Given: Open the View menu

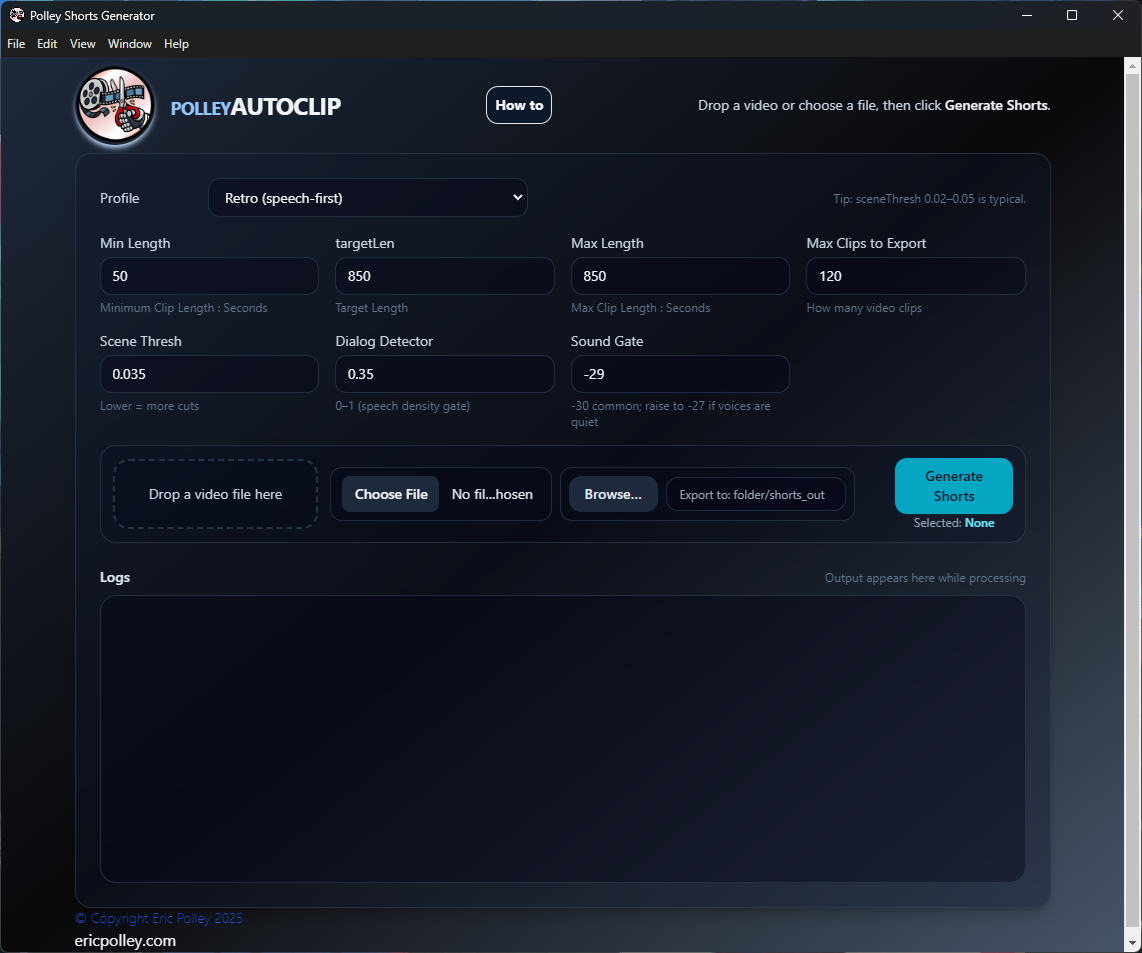Looking at the screenshot, I should tap(82, 44).
